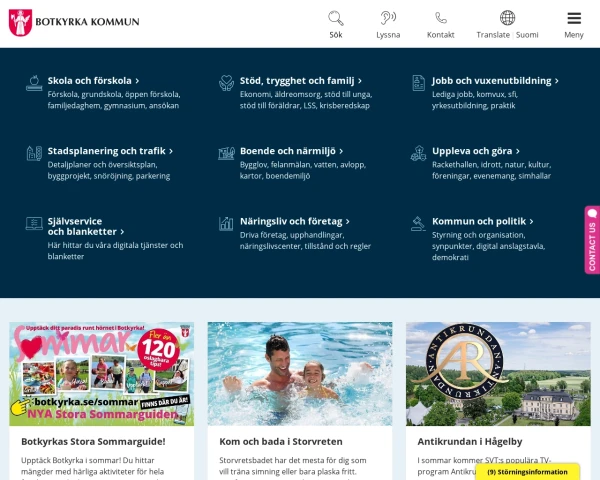The height and width of the screenshot is (480, 600).
Task: Expand Uppleva och göra chevron link
Action: coord(476,151)
